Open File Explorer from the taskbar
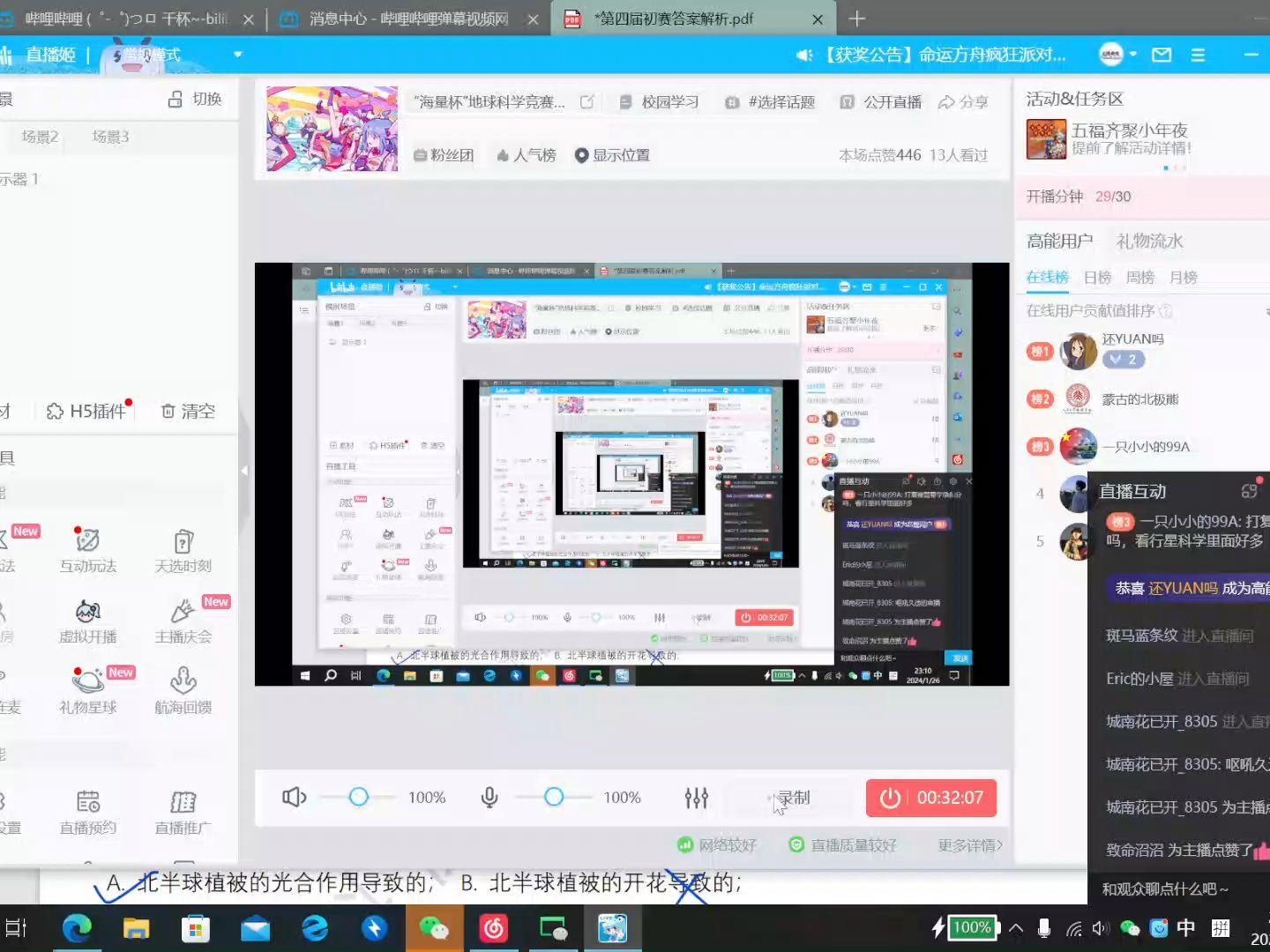 coord(136,928)
